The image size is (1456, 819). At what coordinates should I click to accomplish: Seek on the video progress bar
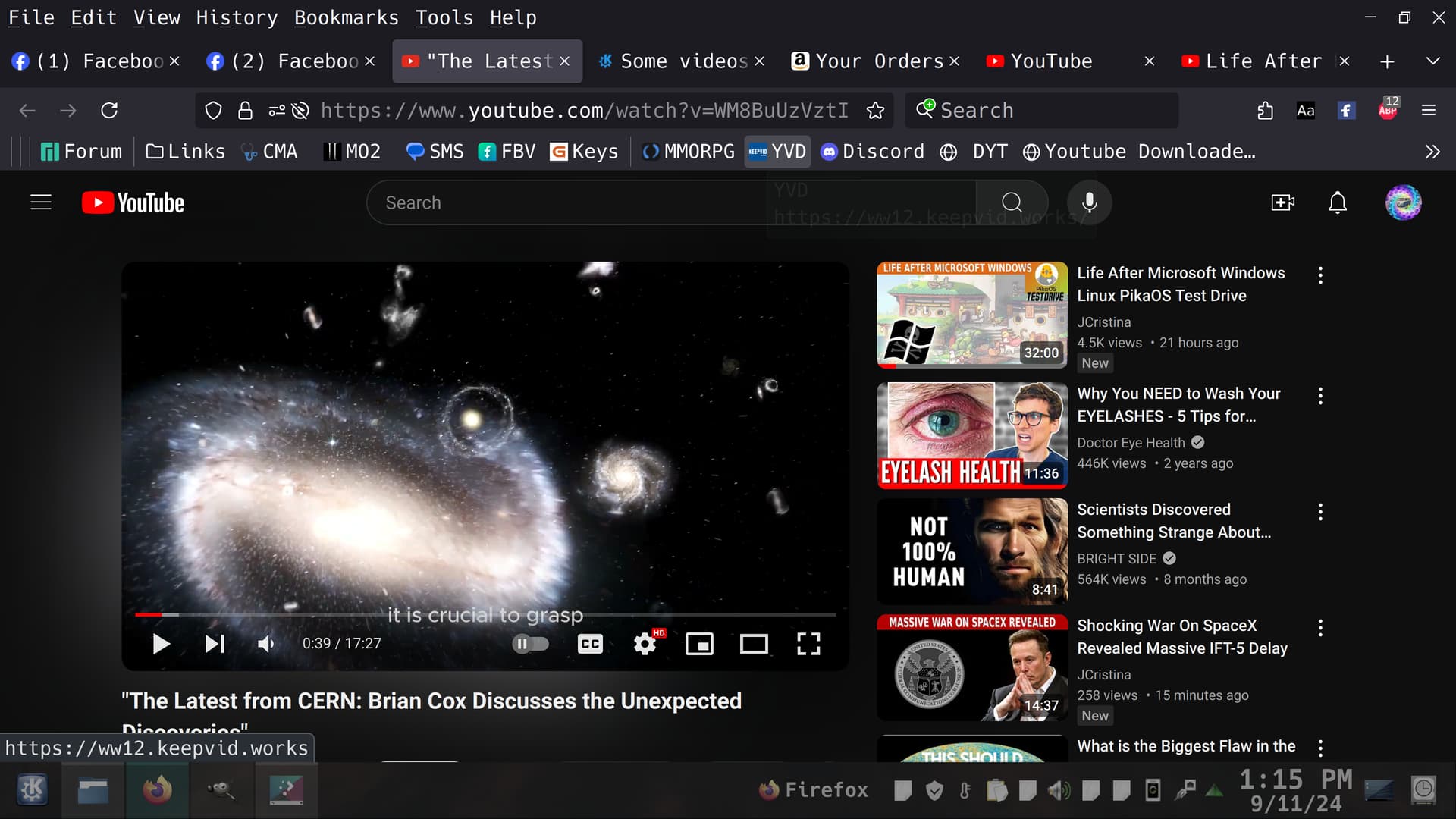[x=485, y=614]
